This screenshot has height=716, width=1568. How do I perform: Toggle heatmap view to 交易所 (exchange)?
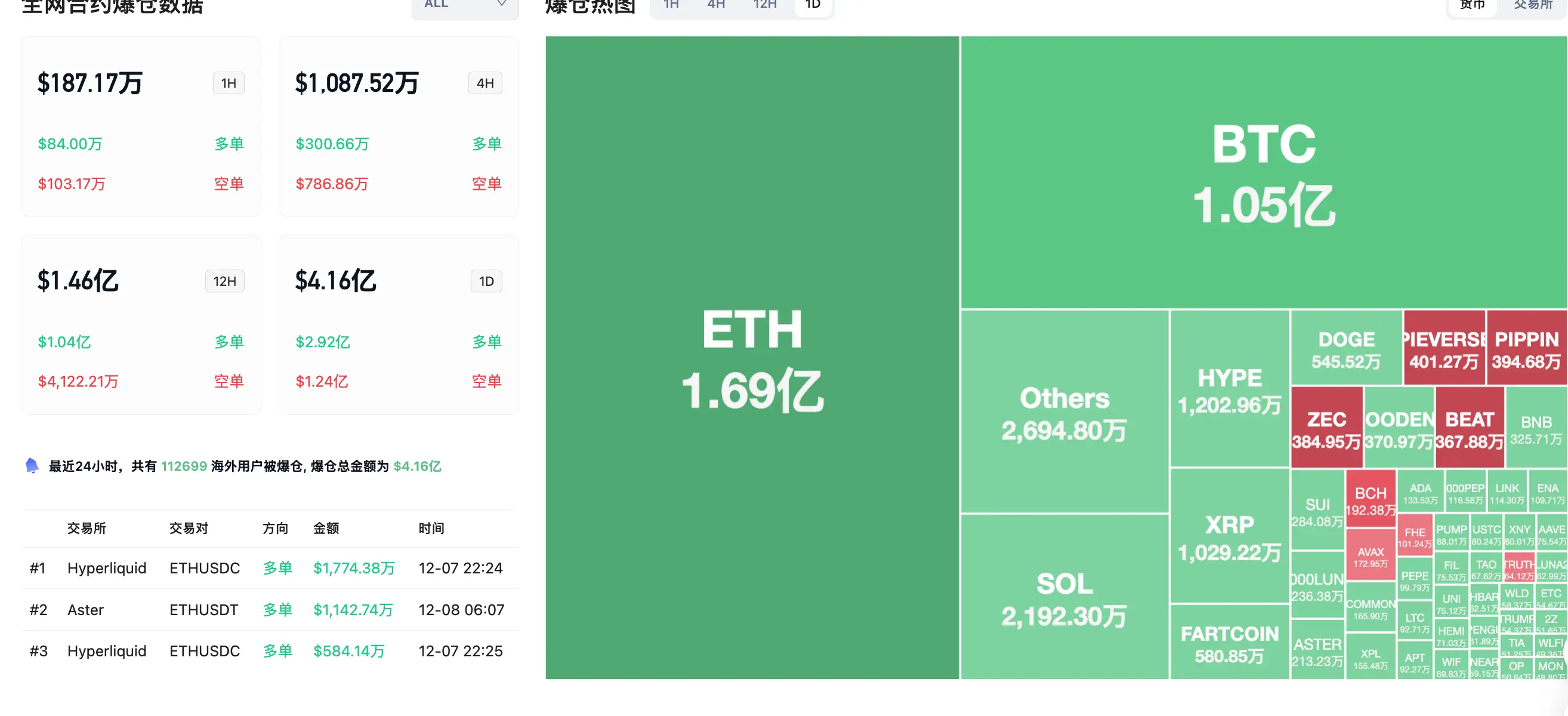click(x=1533, y=5)
